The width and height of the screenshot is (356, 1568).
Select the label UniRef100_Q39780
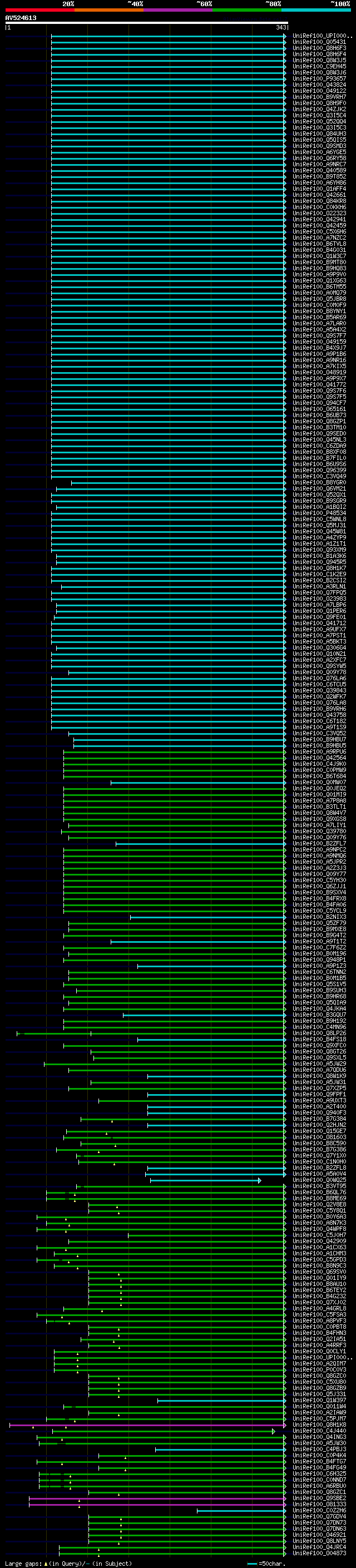(x=319, y=832)
